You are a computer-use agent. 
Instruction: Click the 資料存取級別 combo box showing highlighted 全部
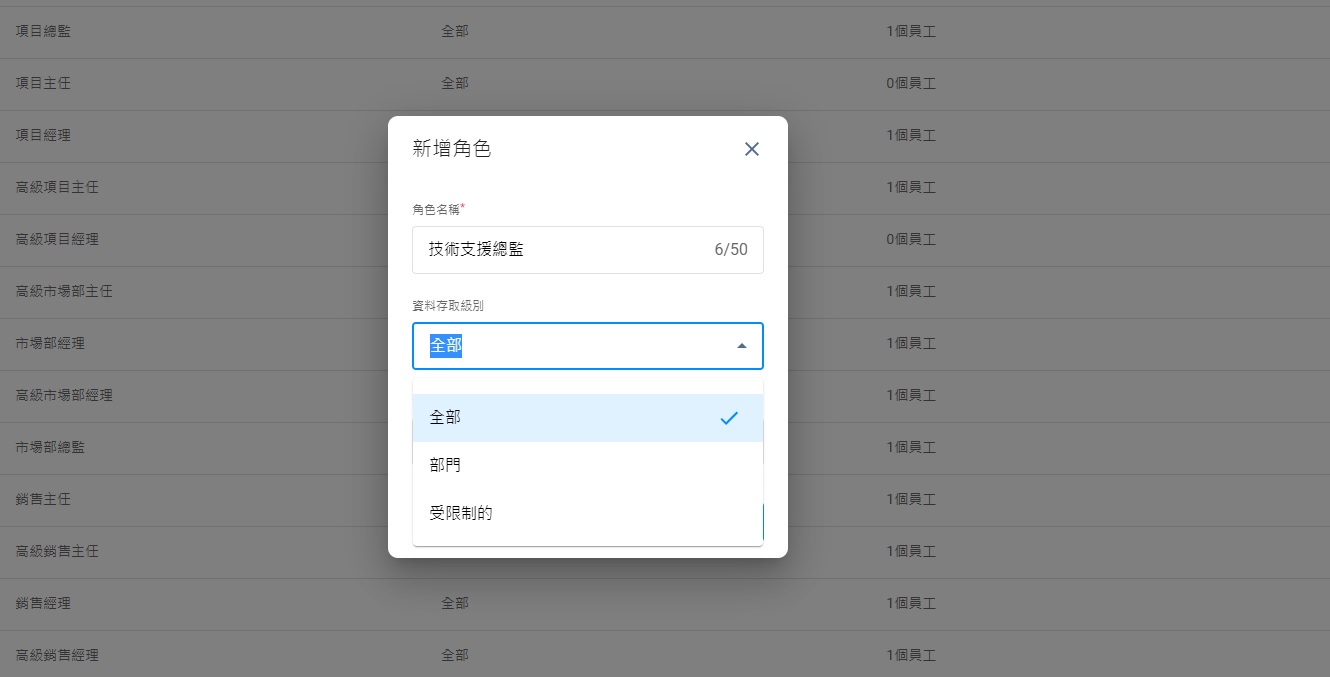pos(570,346)
